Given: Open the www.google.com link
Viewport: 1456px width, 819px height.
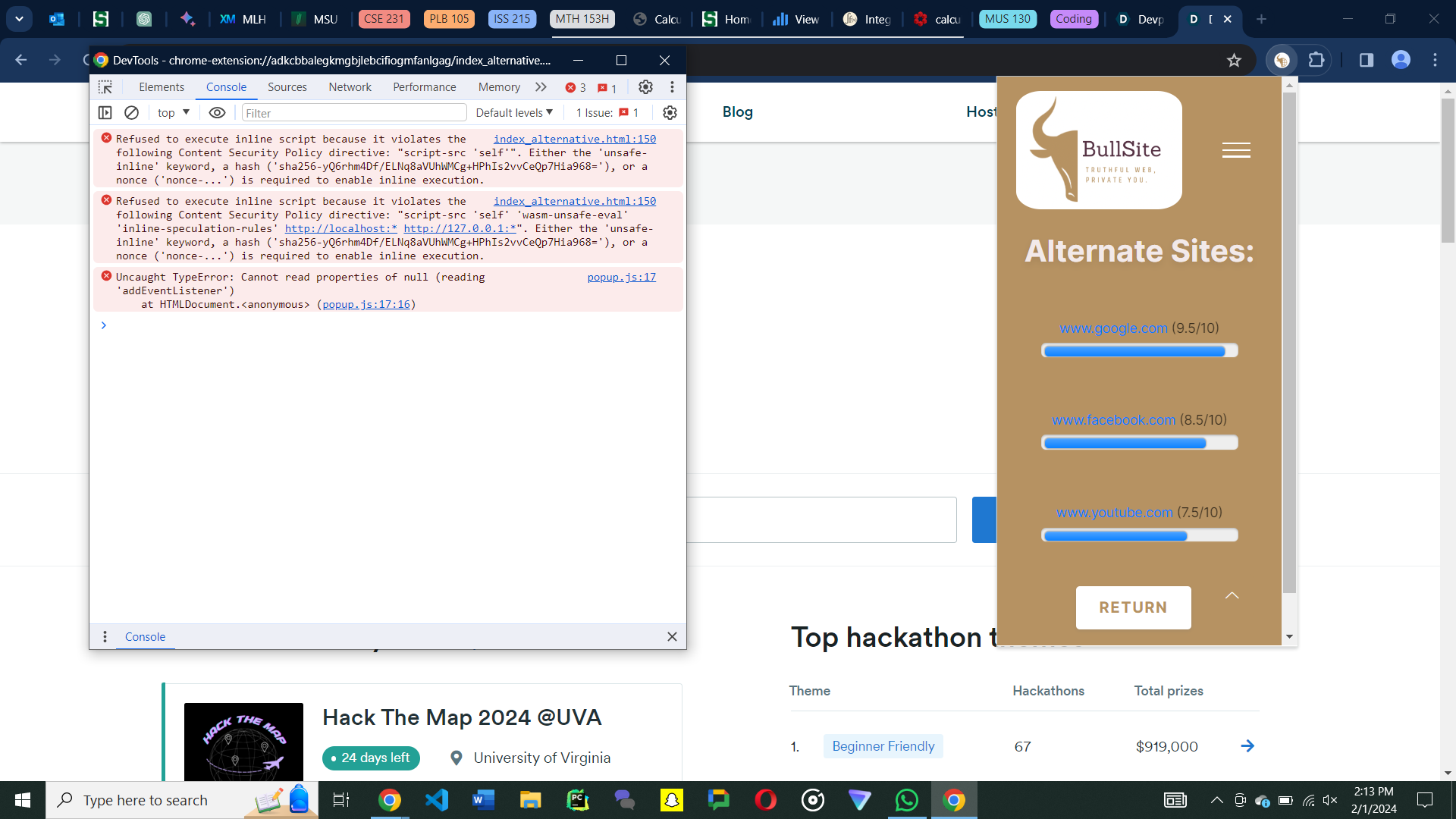Looking at the screenshot, I should coord(1113,328).
